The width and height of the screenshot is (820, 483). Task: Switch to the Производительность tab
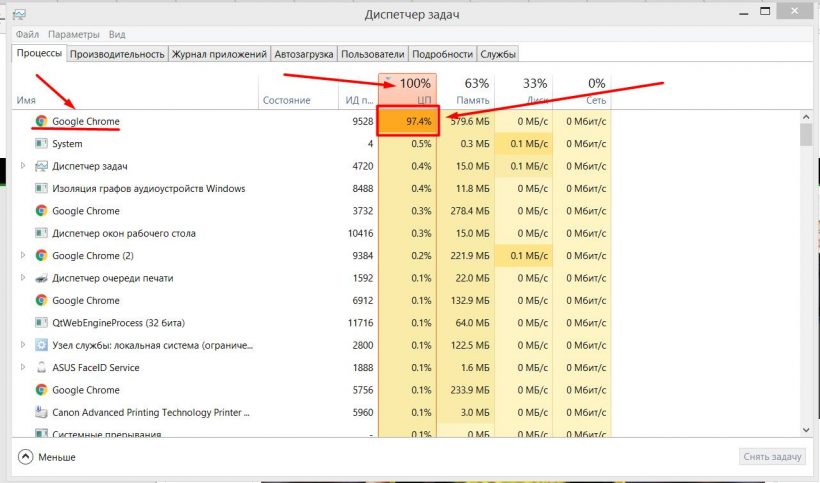click(117, 54)
